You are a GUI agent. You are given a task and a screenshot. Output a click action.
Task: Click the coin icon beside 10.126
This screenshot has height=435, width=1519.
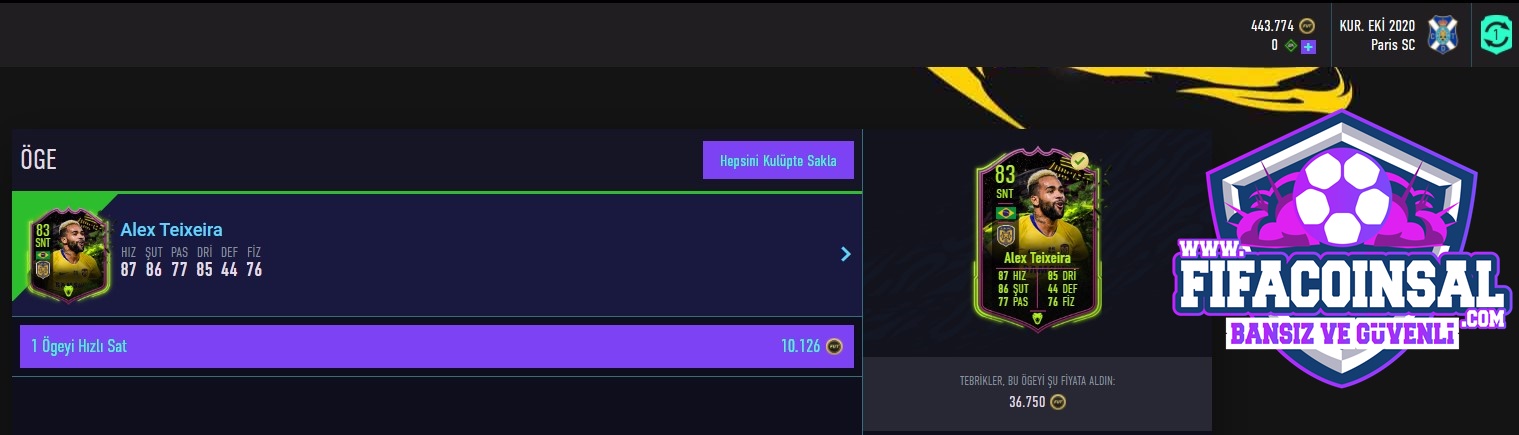click(834, 346)
